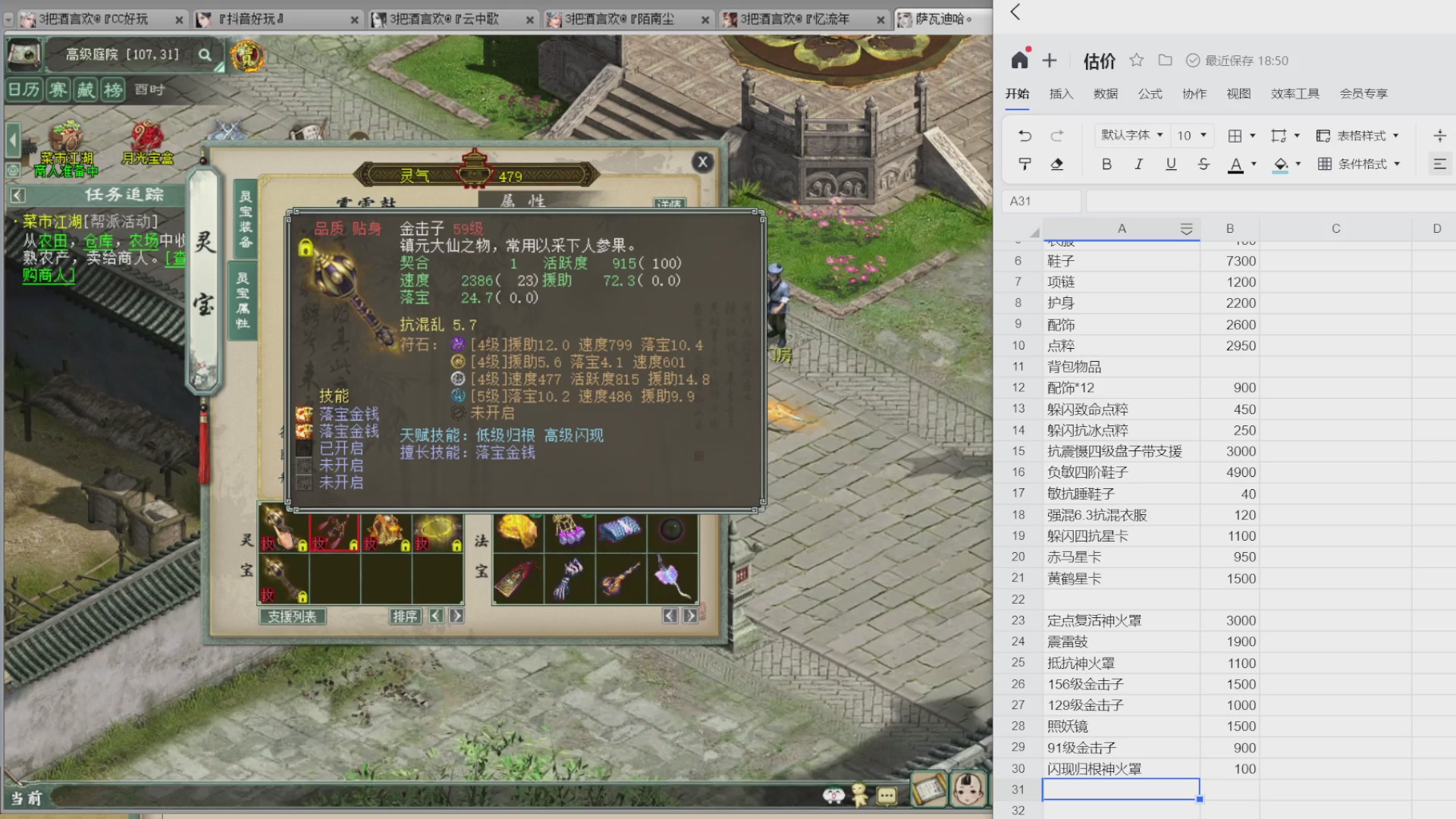Screen dimensions: 1456x819
Task: Click the clear formatting eraser icon
Action: click(1056, 164)
